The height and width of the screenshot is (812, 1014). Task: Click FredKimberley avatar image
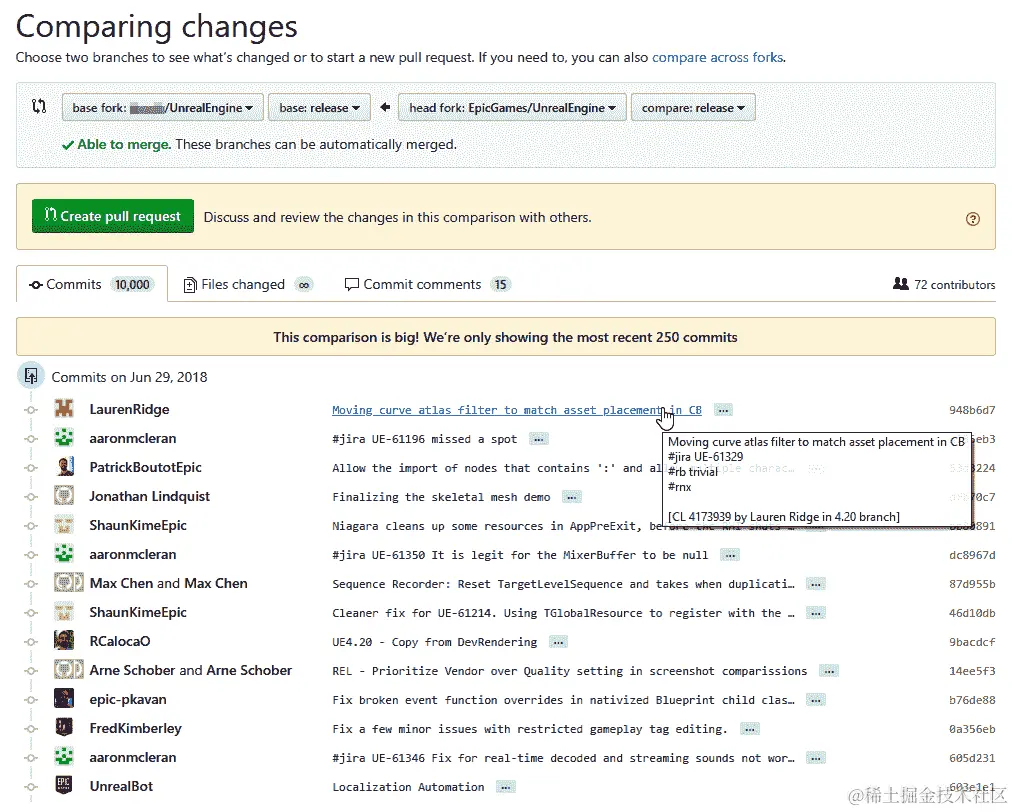[64, 728]
